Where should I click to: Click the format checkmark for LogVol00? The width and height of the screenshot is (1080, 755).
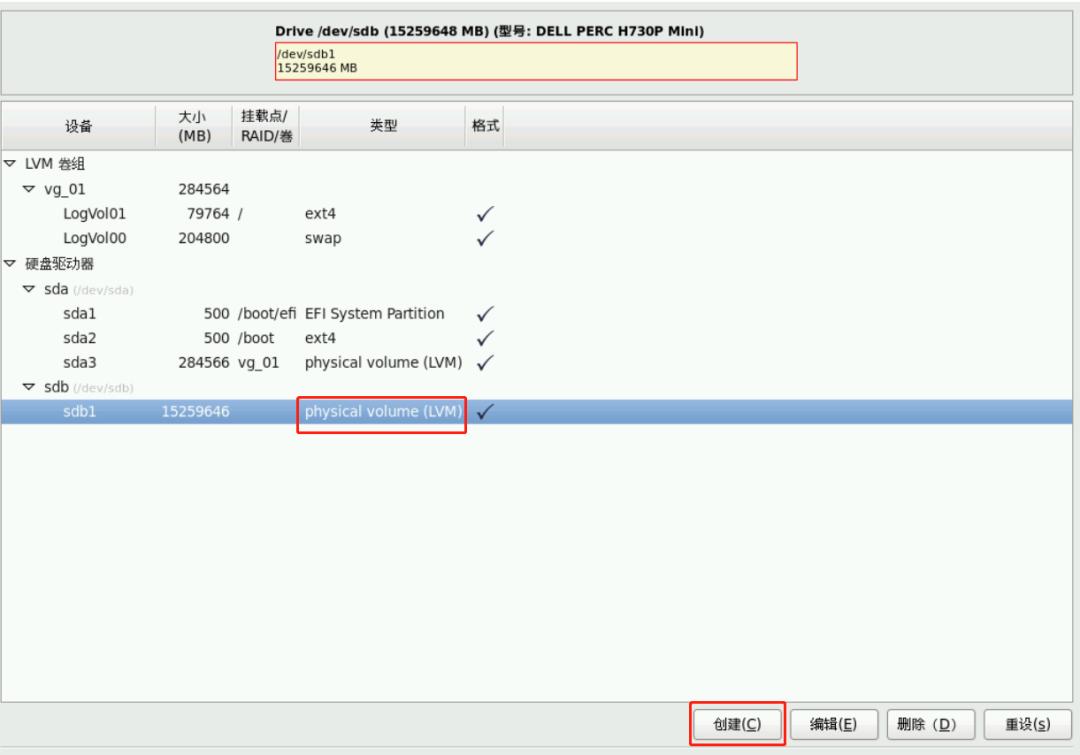[x=485, y=238]
